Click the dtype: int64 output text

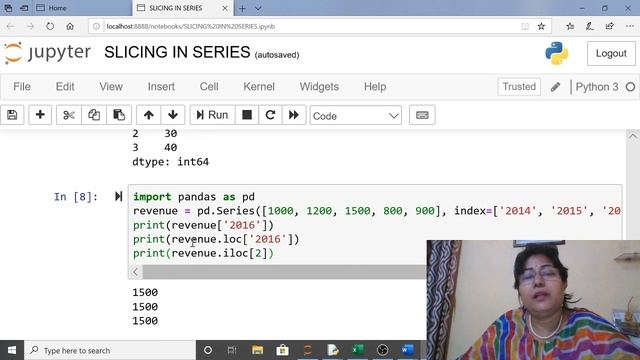(171, 162)
